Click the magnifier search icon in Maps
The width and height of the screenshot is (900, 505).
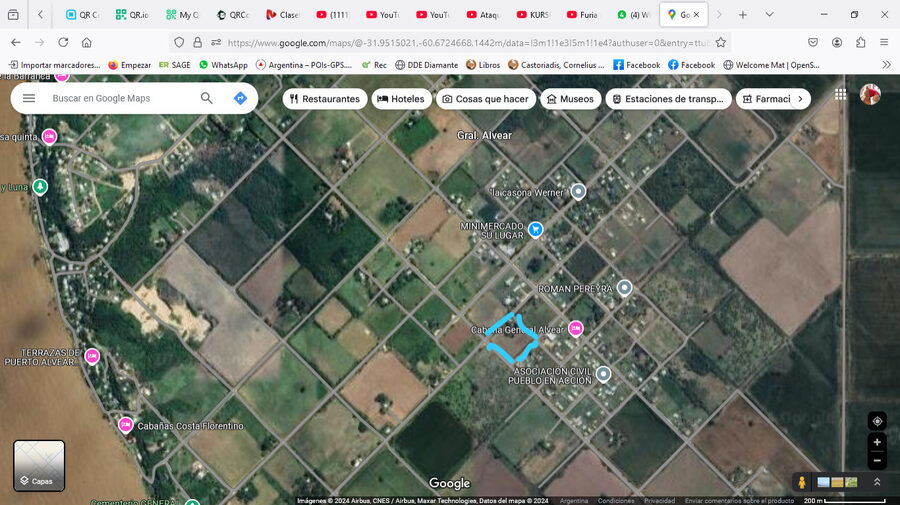(207, 98)
